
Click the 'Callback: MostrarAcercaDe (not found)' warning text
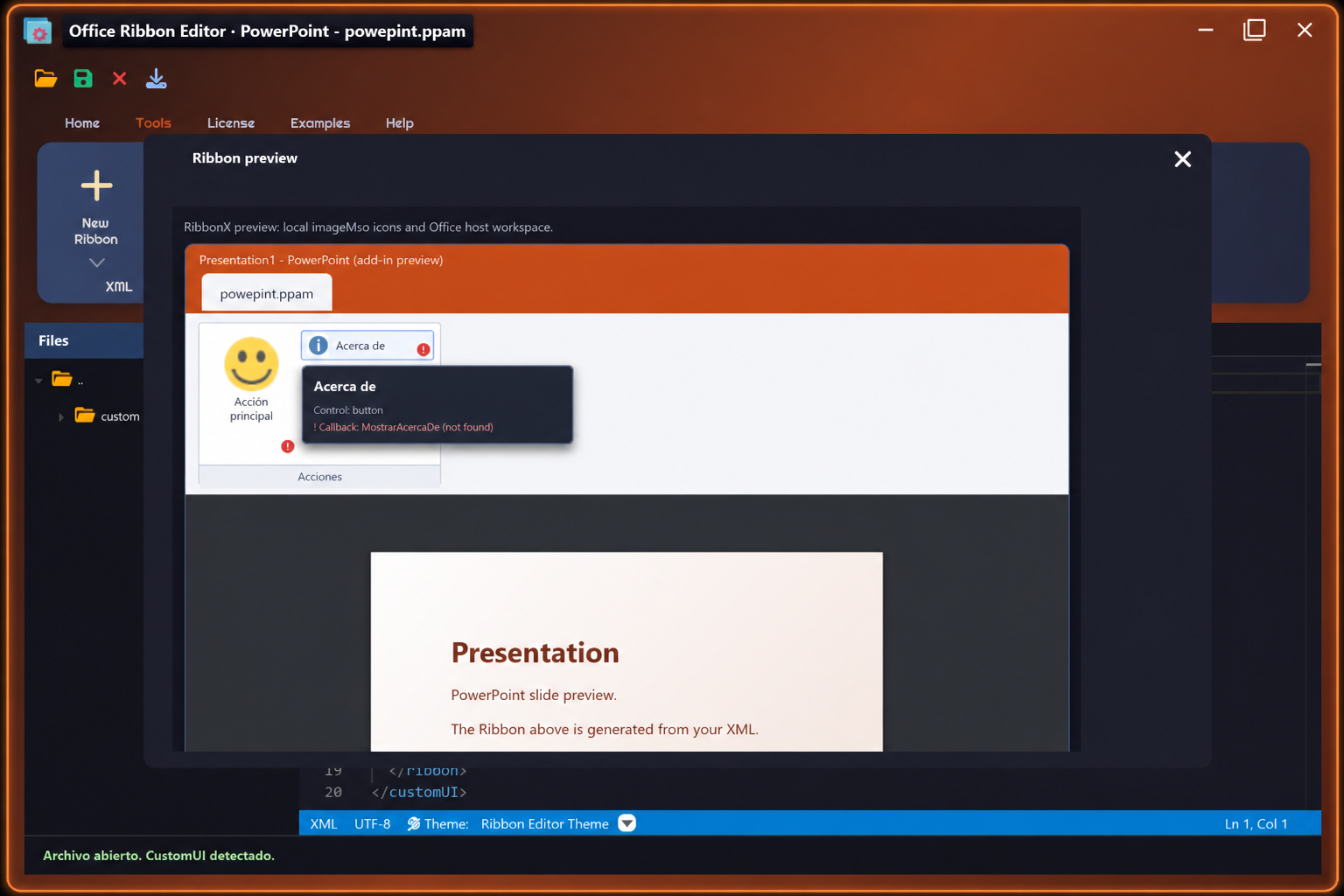(x=403, y=427)
